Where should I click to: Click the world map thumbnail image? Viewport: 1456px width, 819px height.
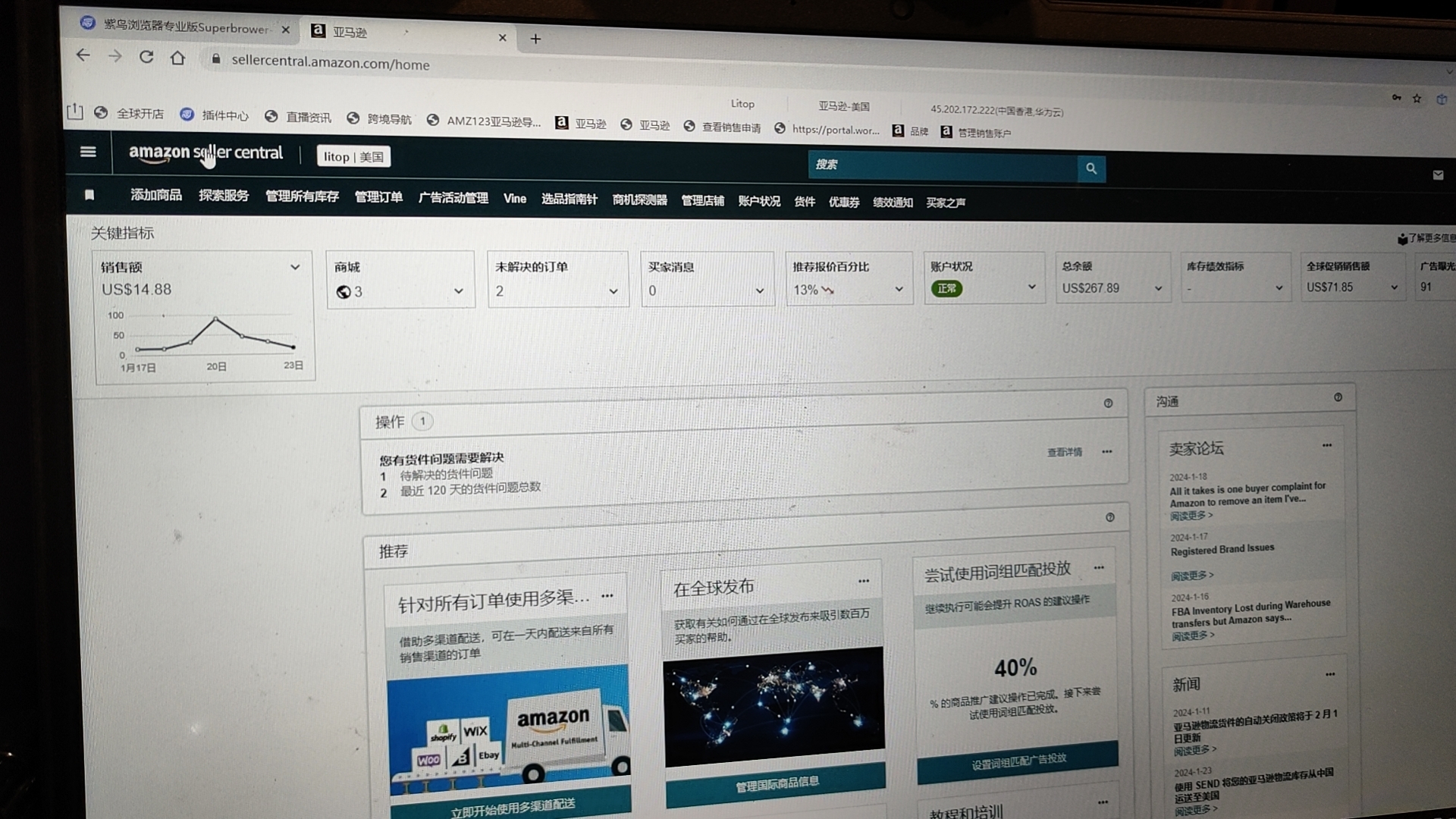773,706
